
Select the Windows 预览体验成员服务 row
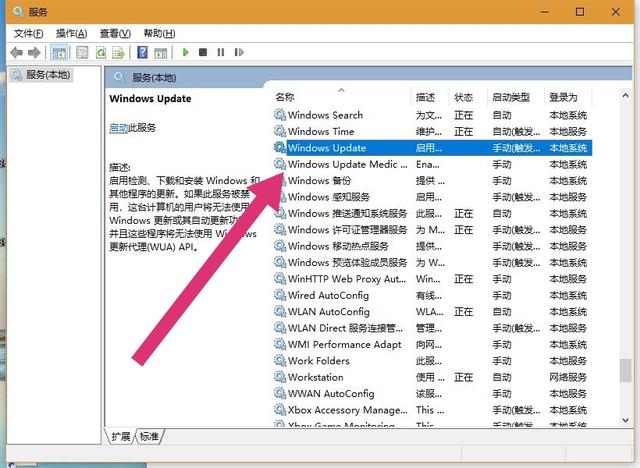tap(432, 262)
